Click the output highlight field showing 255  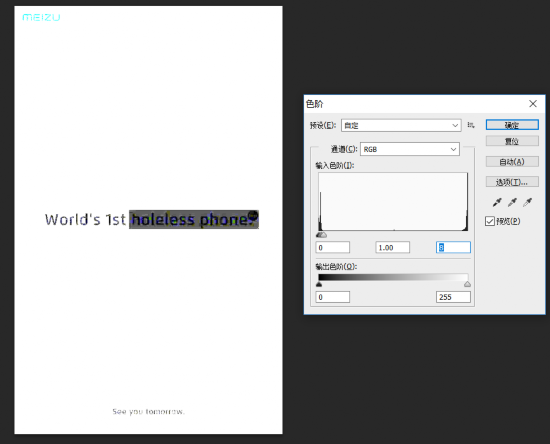453,297
